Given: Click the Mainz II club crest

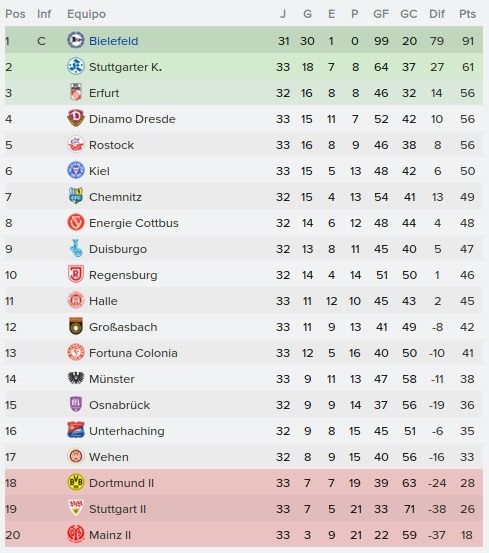Looking at the screenshot, I should click(x=76, y=534).
